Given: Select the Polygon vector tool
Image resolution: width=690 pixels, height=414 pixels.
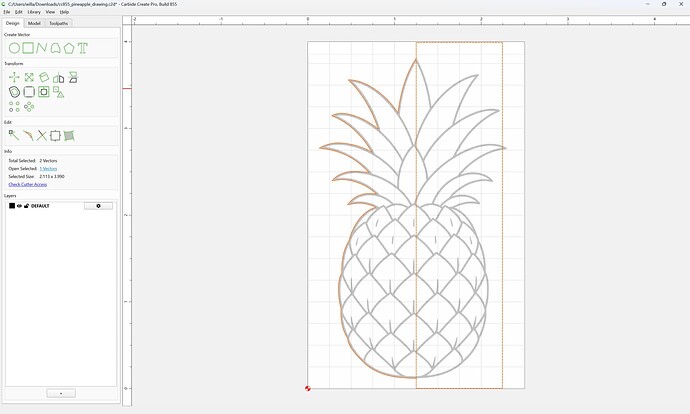Looking at the screenshot, I should [x=69, y=48].
